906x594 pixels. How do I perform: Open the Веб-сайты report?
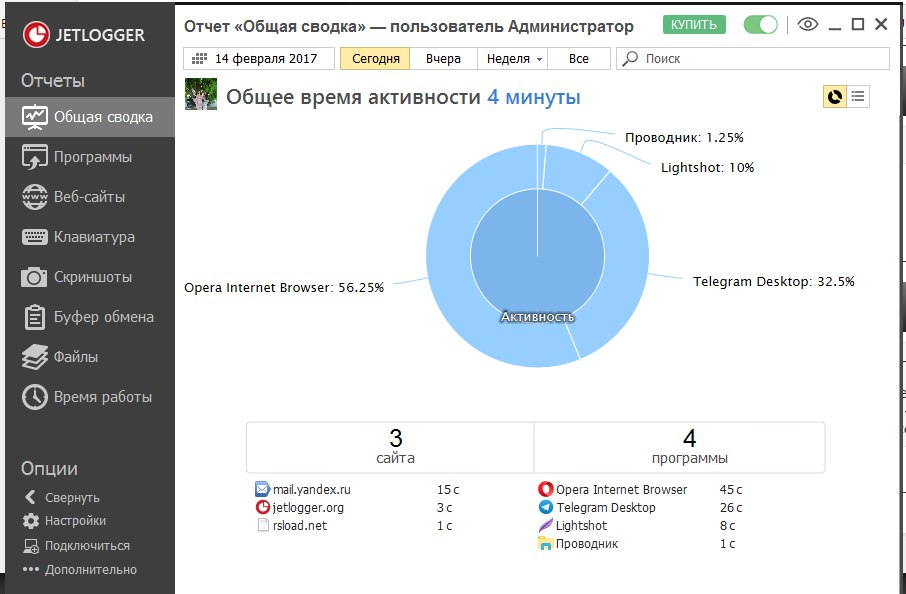[90, 197]
